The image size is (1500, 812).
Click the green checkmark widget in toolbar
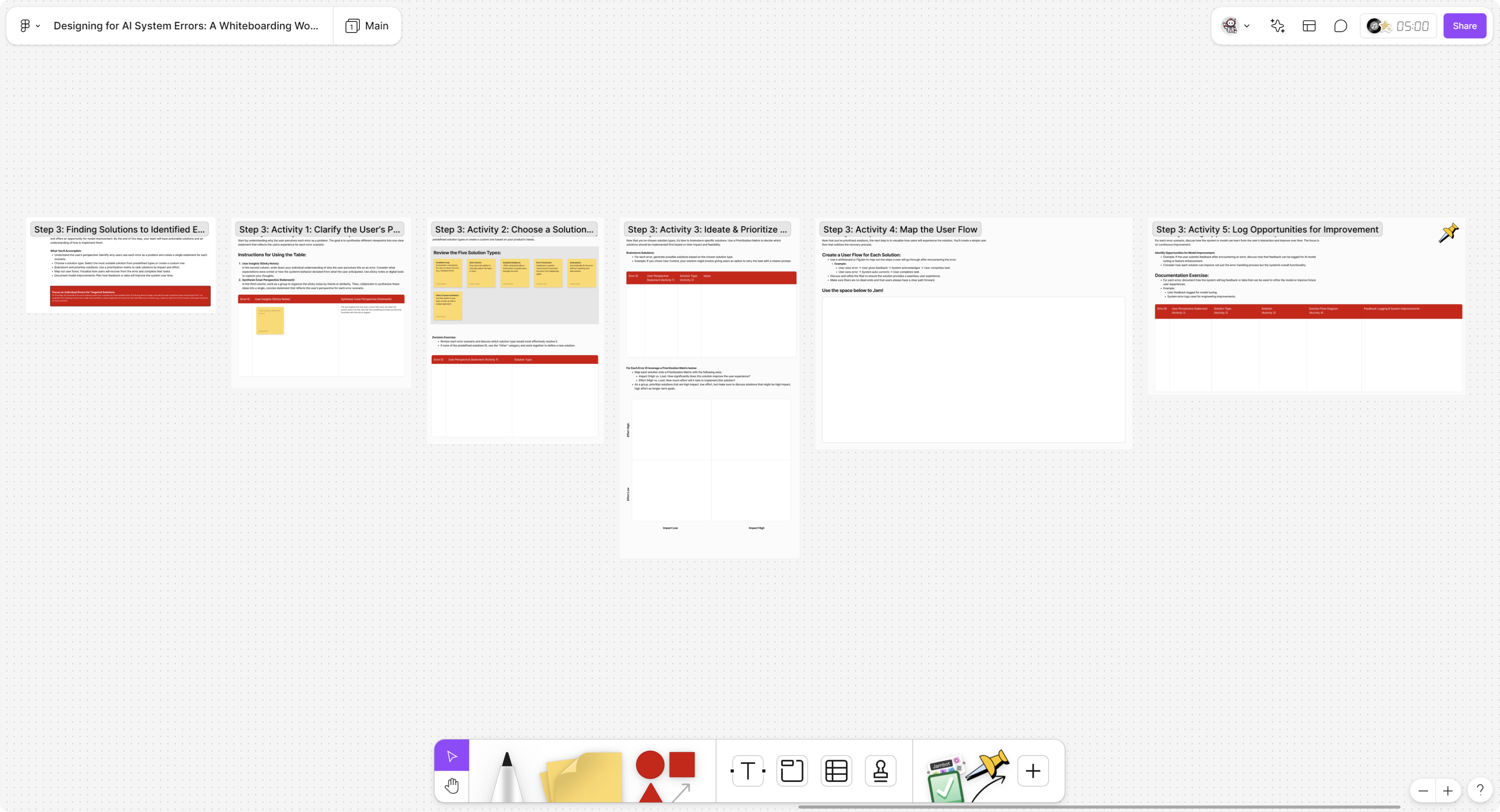tap(945, 787)
